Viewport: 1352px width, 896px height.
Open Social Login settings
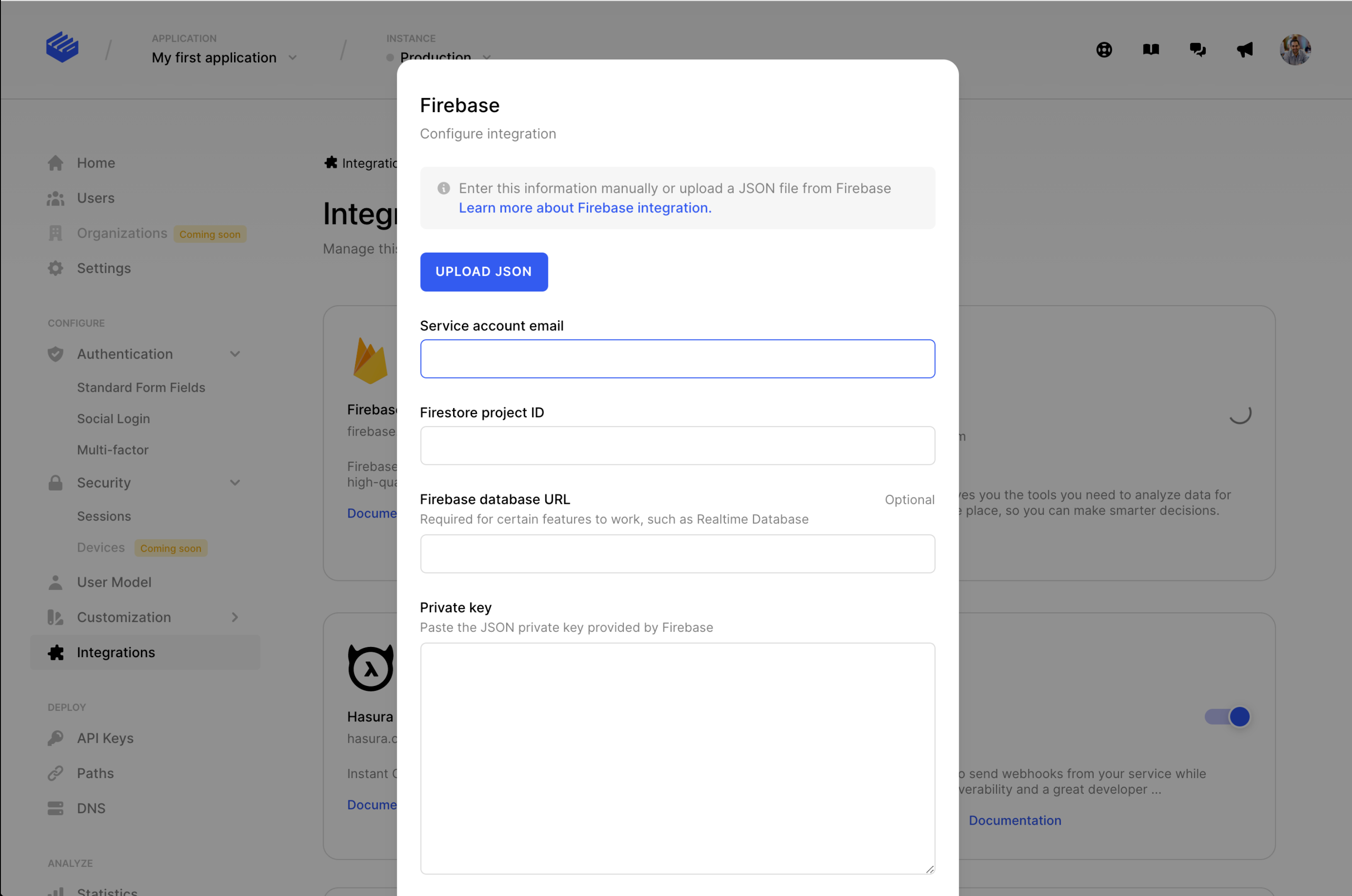pyautogui.click(x=114, y=419)
